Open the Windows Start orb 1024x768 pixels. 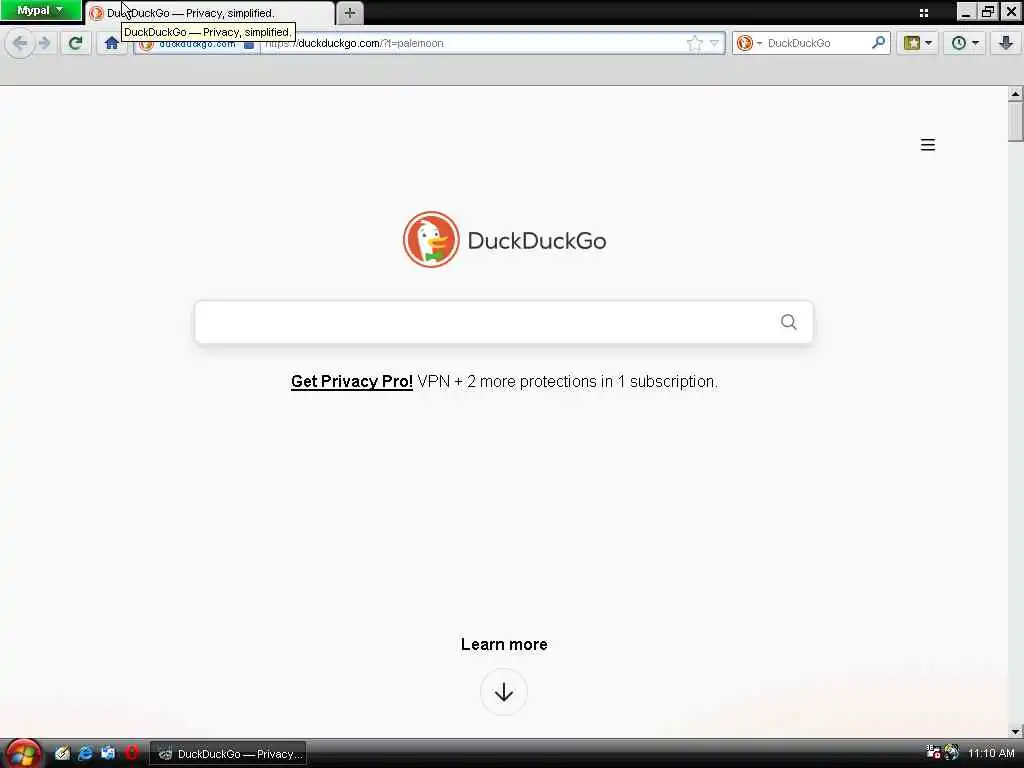click(x=24, y=754)
